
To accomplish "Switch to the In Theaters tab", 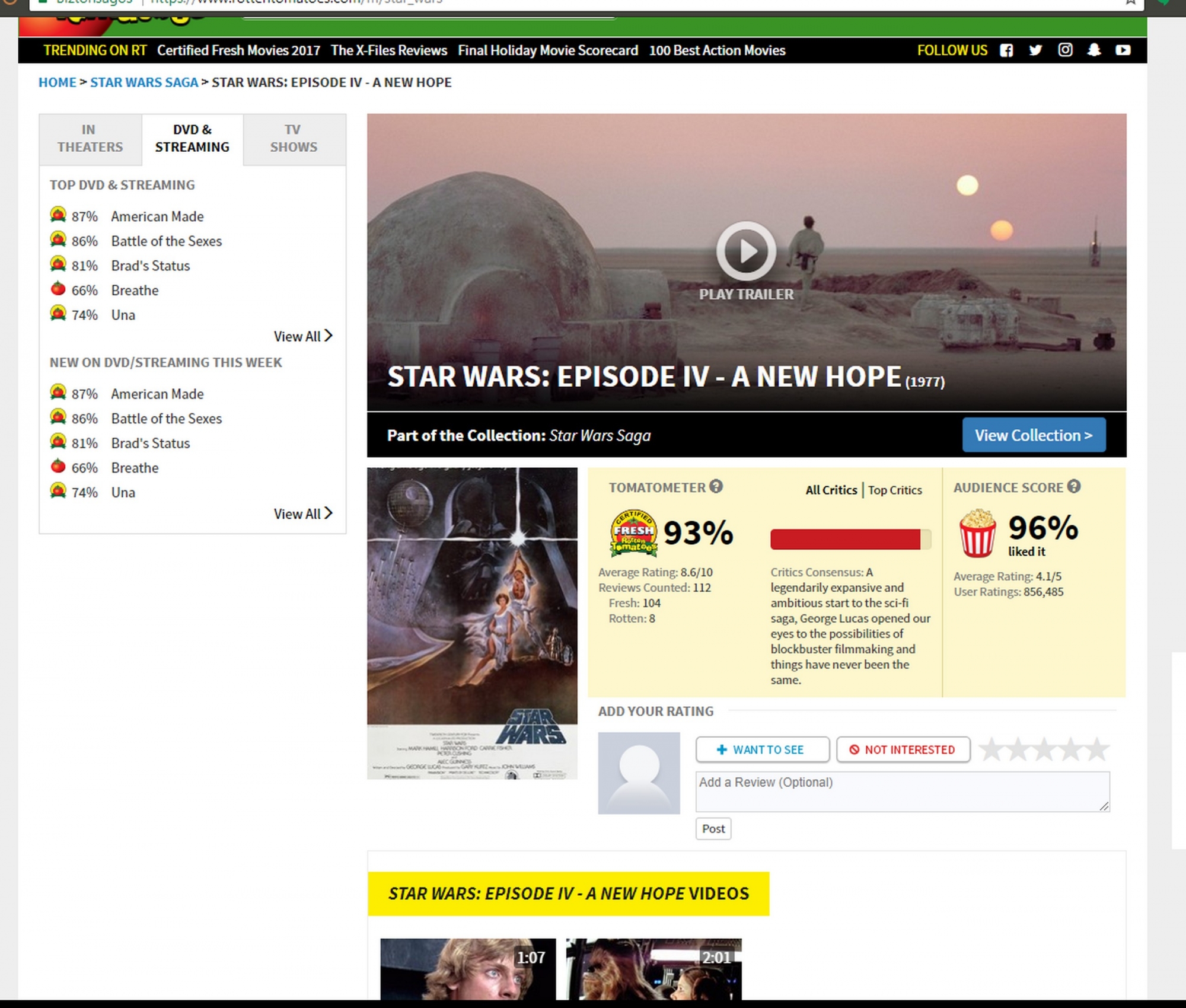I will (x=90, y=139).
